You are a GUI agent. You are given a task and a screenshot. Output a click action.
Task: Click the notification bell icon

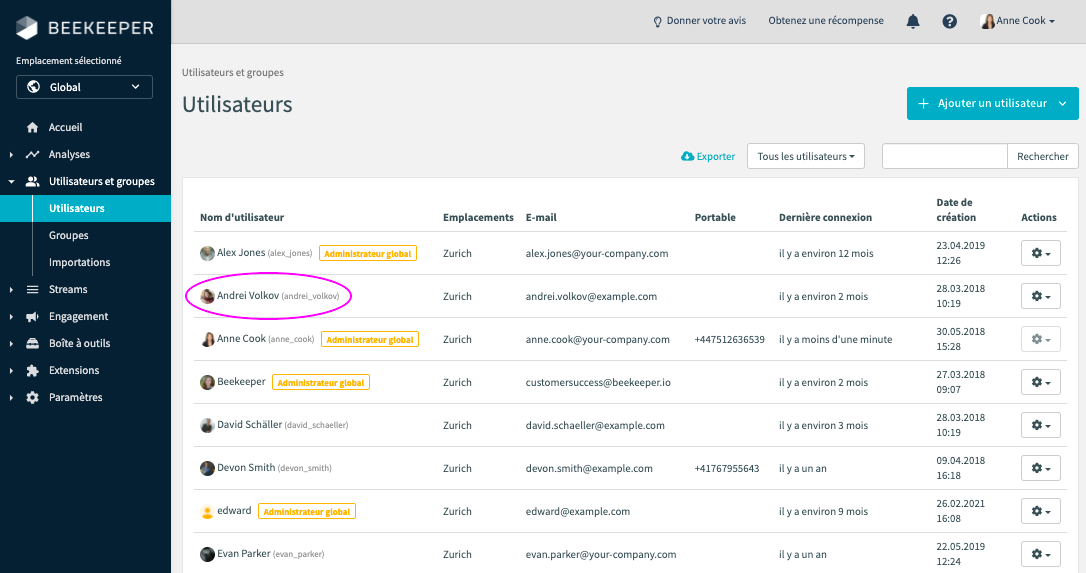click(913, 21)
